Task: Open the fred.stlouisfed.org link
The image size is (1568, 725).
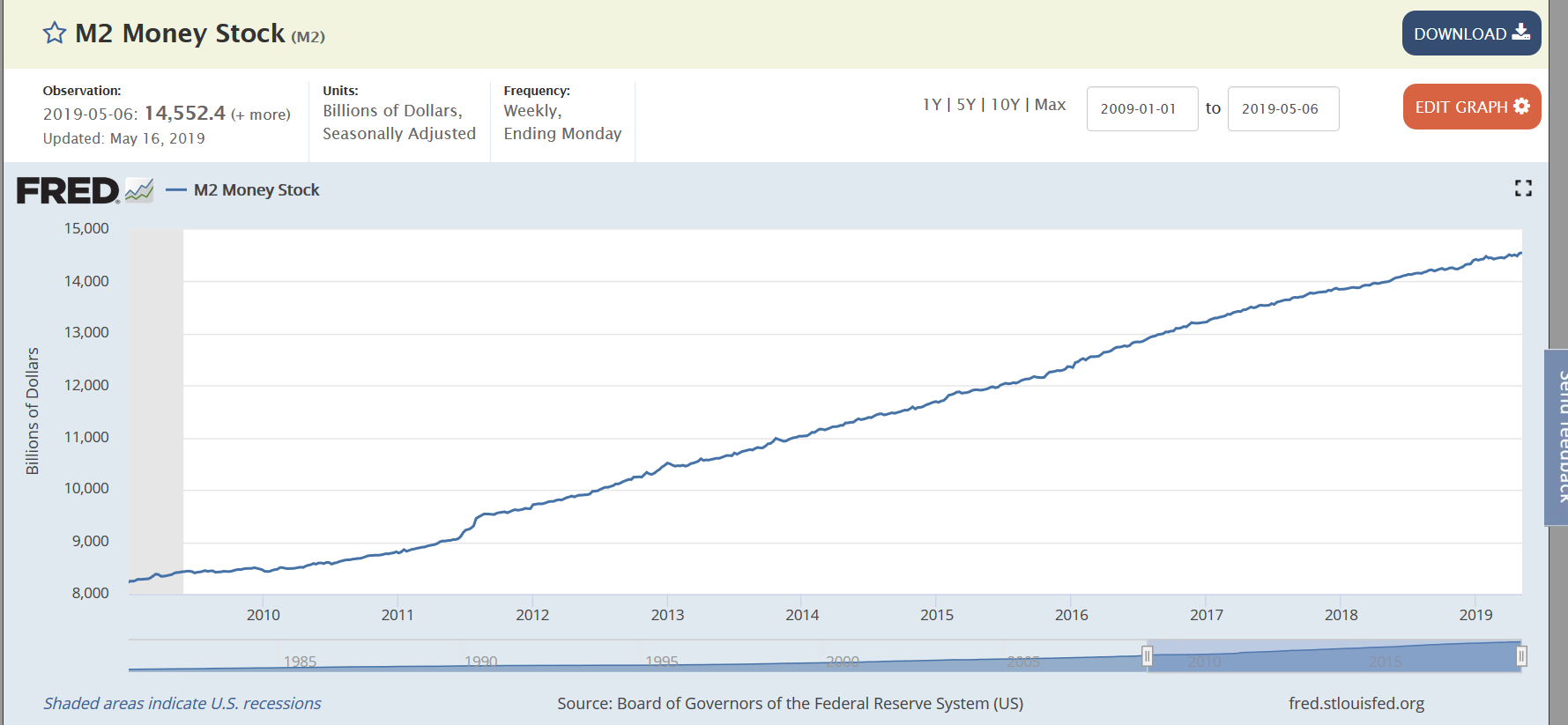Action: [1356, 703]
